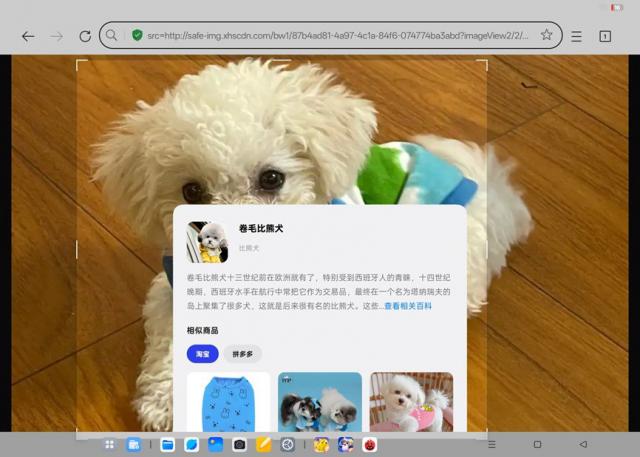Switch to the 拼多多 tab
Image resolution: width=640 pixels, height=457 pixels.
pyautogui.click(x=243, y=354)
